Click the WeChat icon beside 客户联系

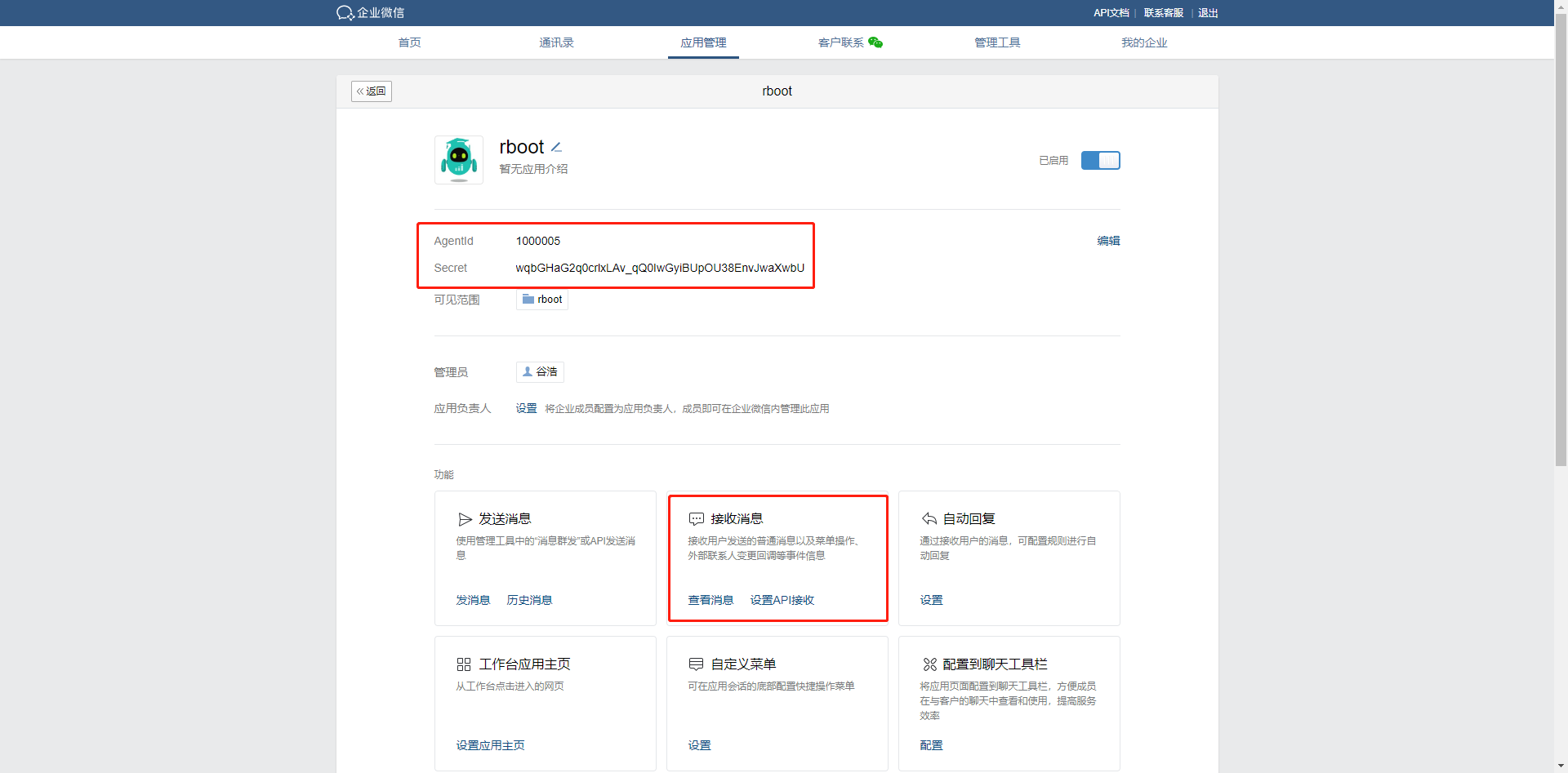[875, 42]
